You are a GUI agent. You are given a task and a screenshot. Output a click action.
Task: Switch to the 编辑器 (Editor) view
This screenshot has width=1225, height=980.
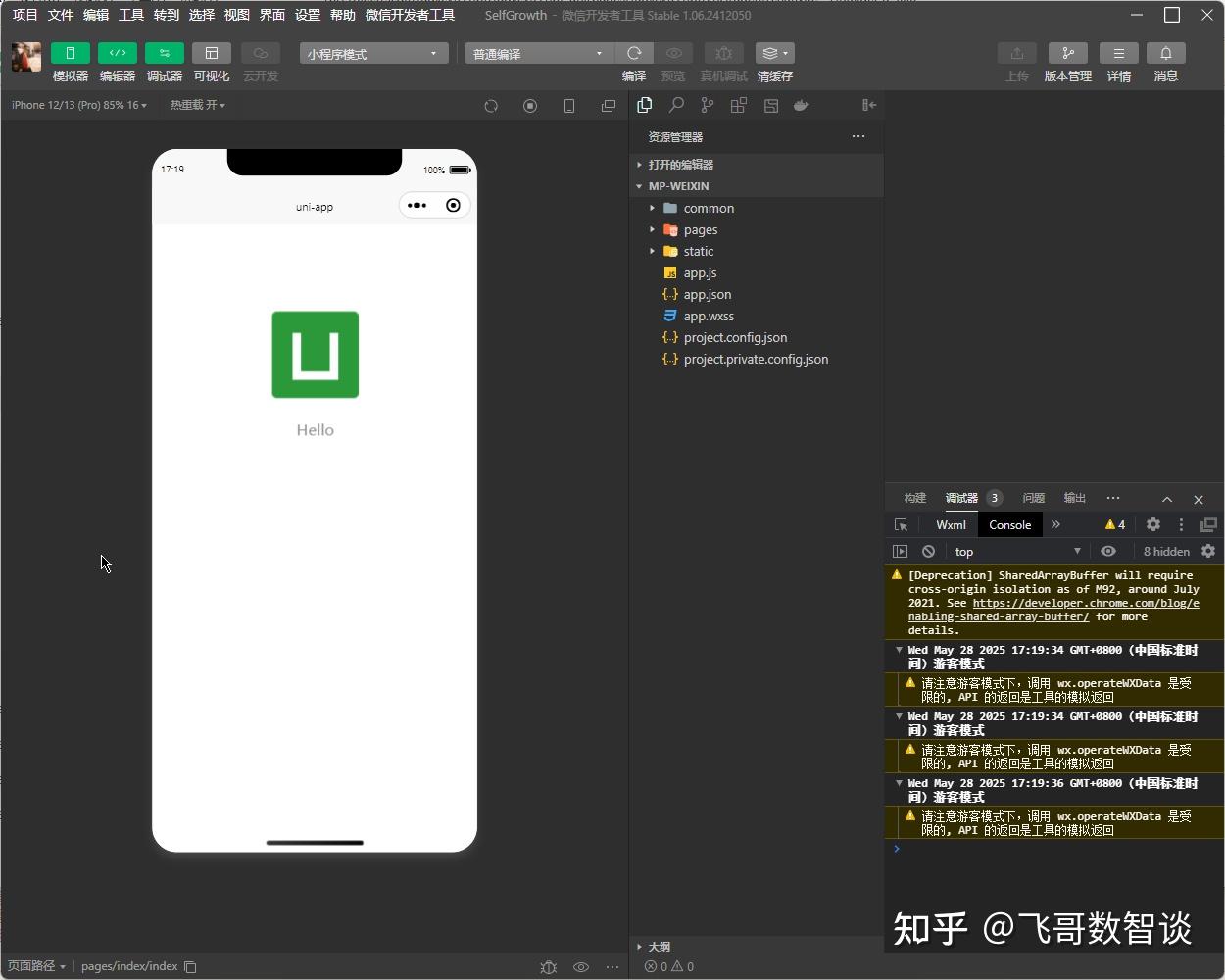[117, 61]
